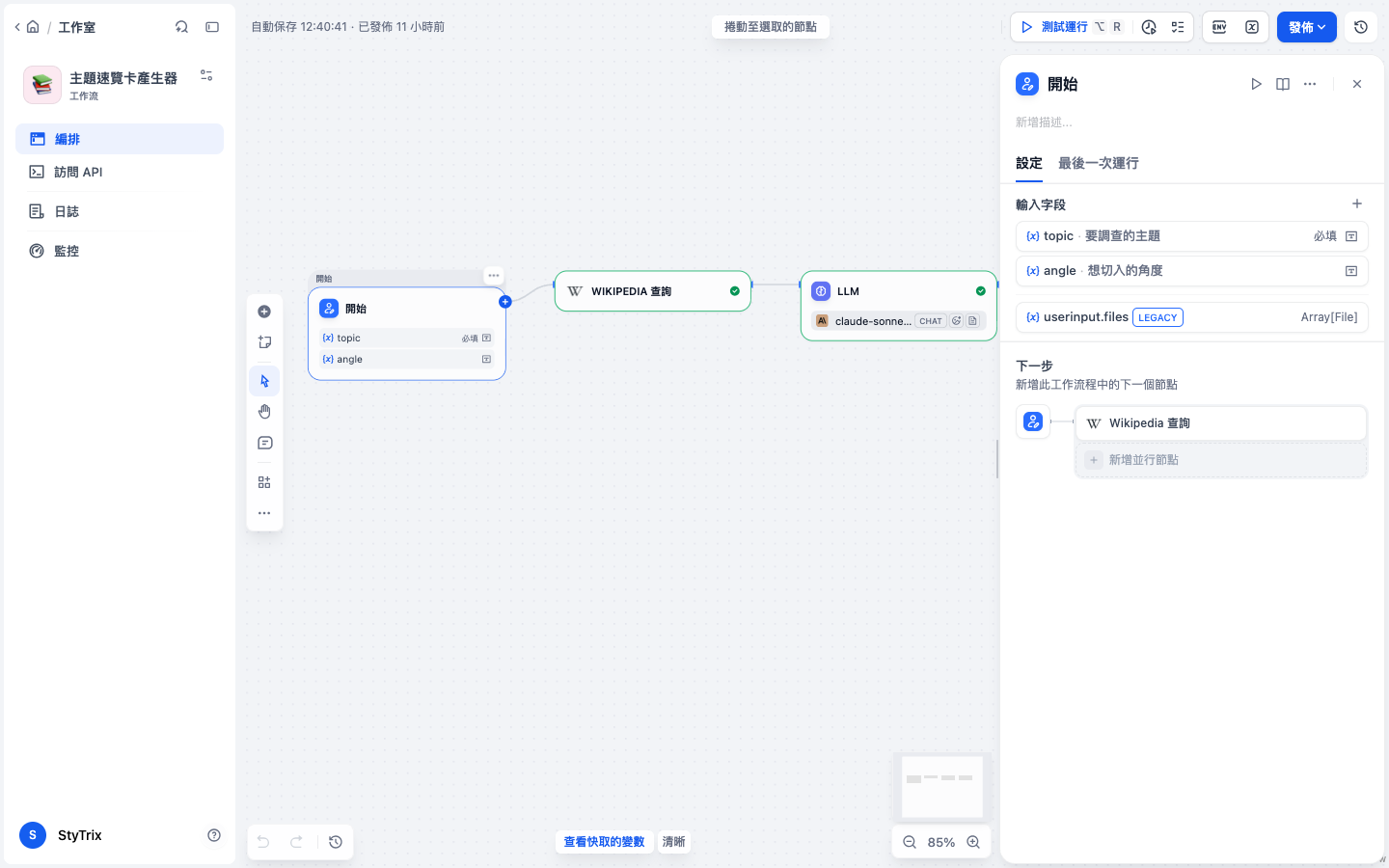Click 查看快取的變數 button
The image size is (1389, 868).
(604, 842)
